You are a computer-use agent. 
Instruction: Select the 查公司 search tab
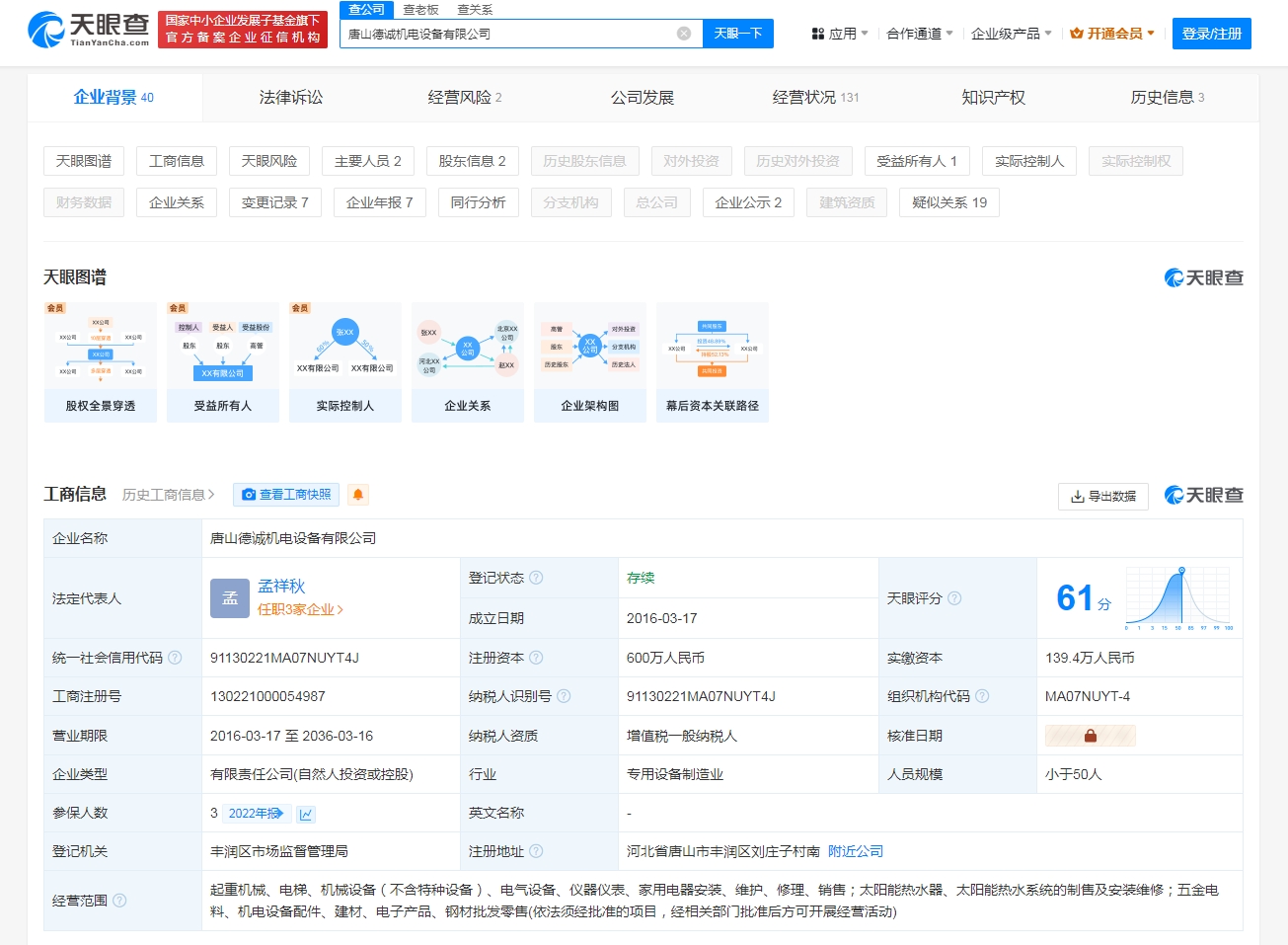tap(366, 10)
